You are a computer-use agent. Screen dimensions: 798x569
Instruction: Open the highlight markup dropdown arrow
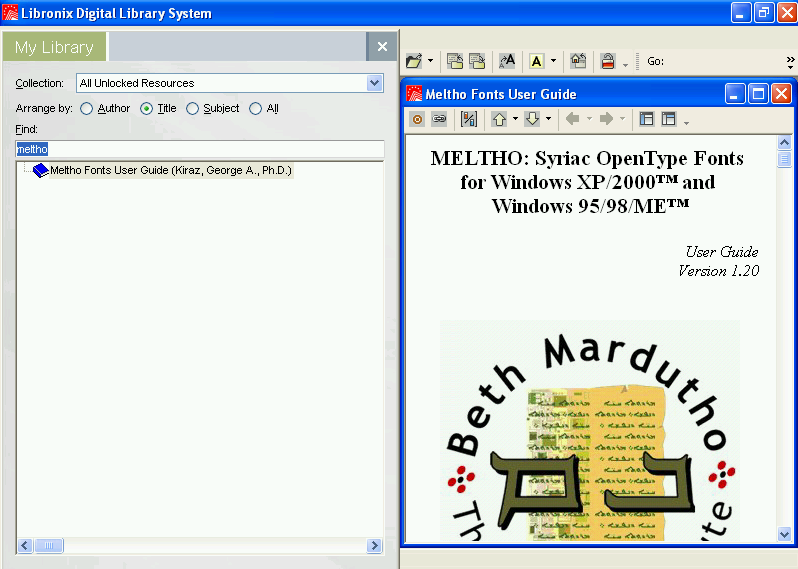point(553,61)
